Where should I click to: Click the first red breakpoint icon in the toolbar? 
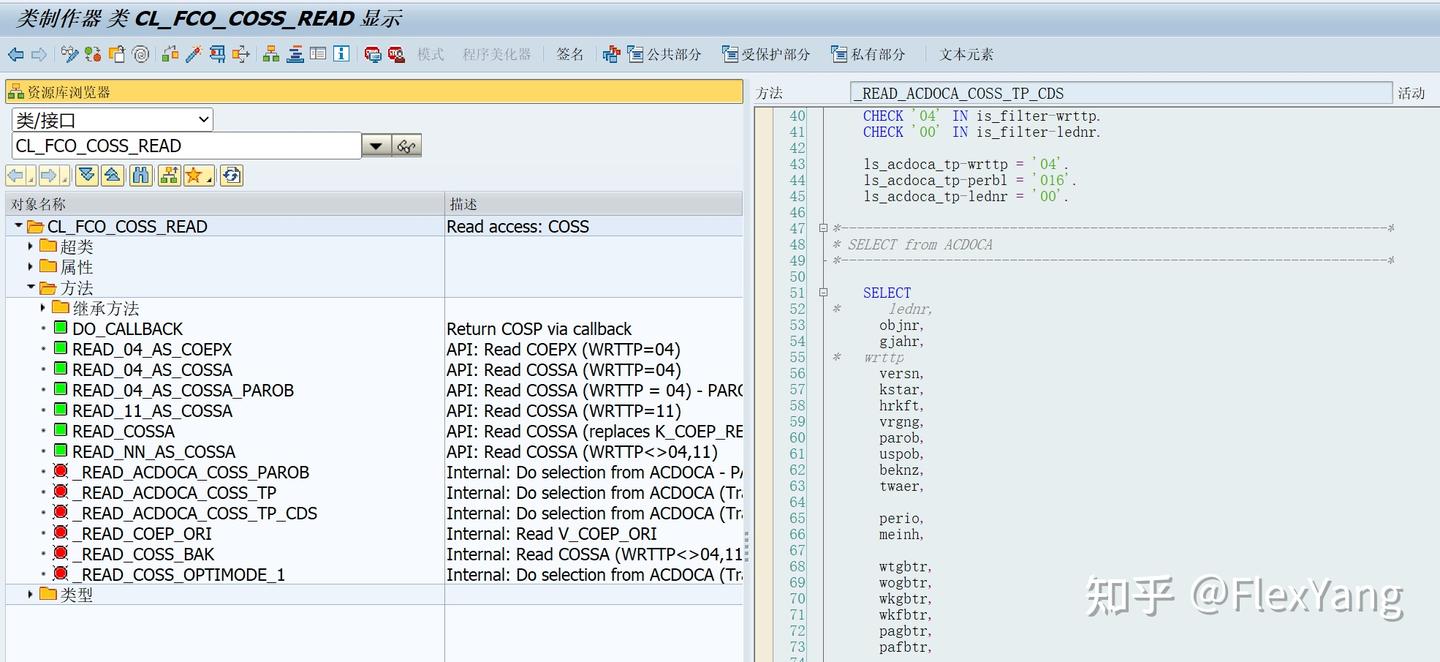click(373, 54)
